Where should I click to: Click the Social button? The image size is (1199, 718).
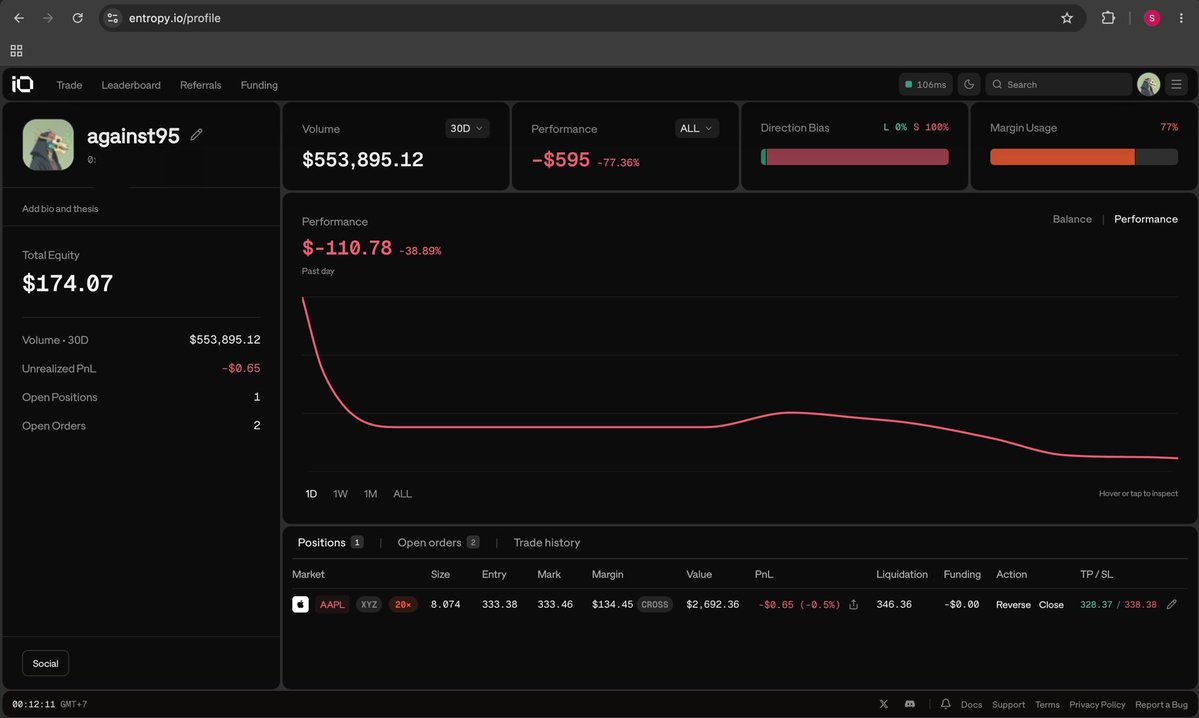(x=45, y=663)
